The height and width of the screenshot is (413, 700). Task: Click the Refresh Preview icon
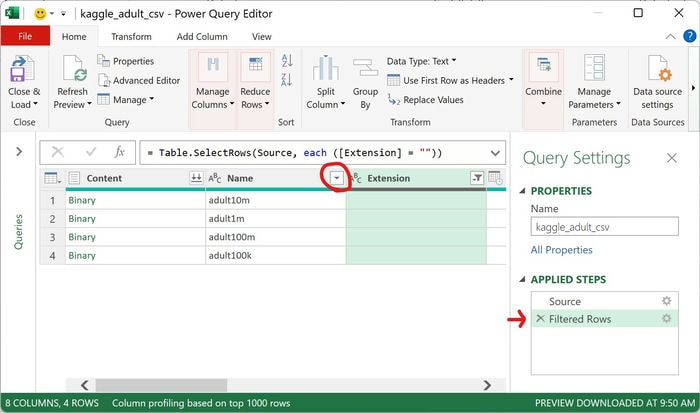(74, 68)
